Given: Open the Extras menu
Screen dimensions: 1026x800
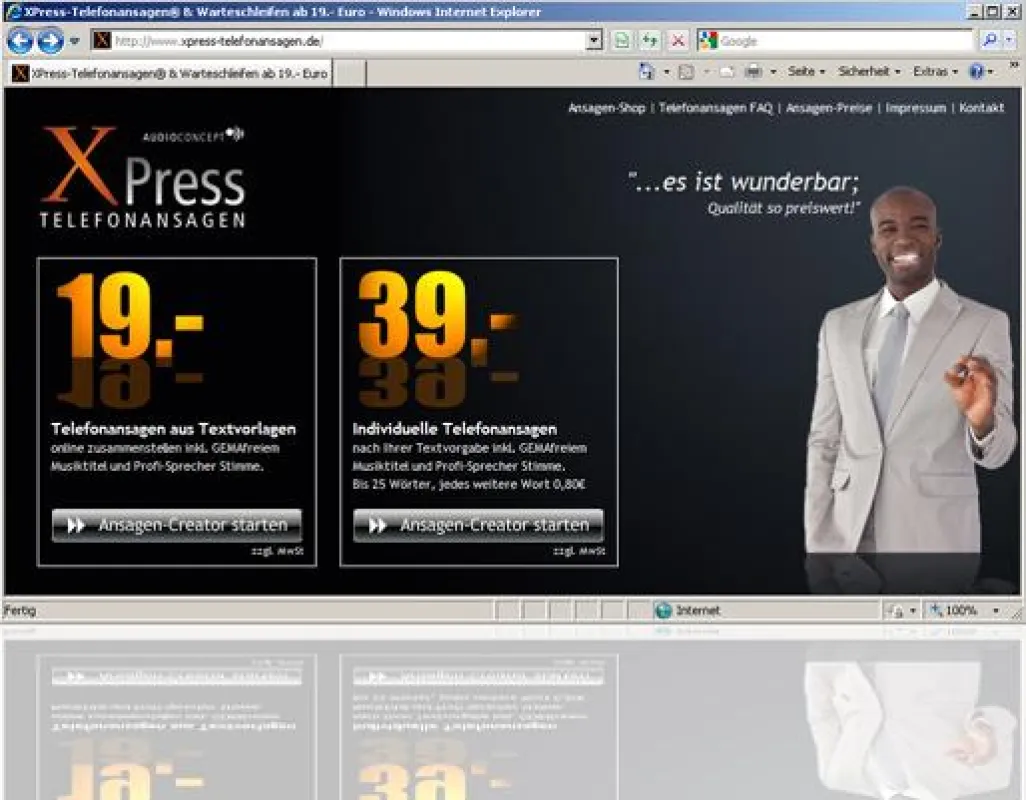Looking at the screenshot, I should [x=935, y=71].
